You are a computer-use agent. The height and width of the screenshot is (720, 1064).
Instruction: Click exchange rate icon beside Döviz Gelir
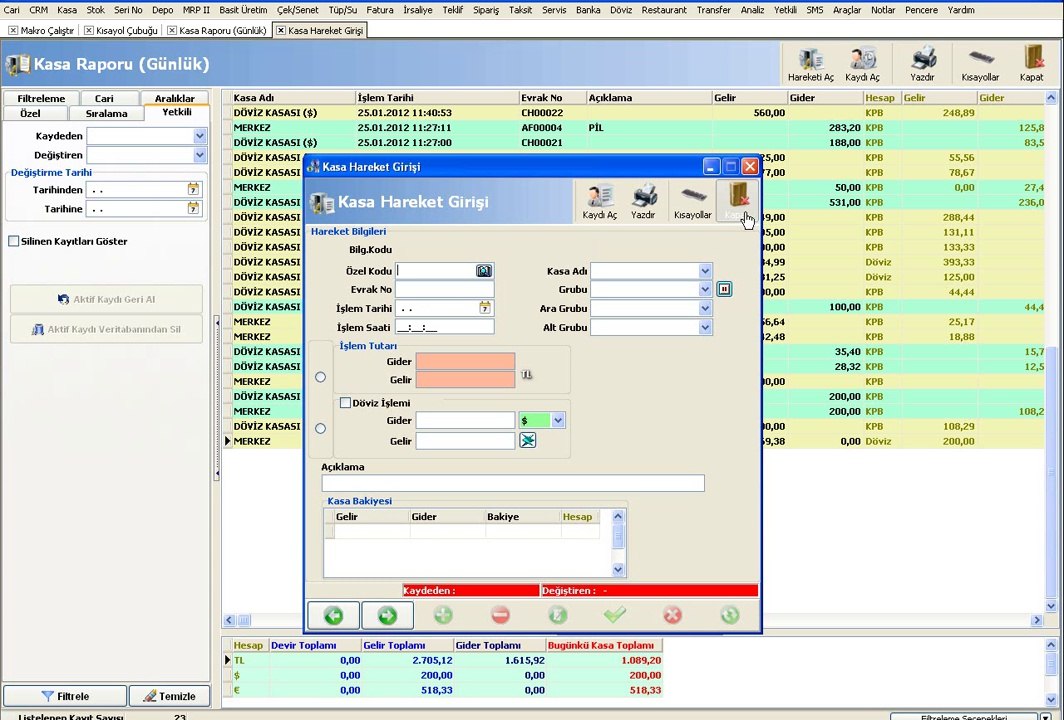click(527, 440)
